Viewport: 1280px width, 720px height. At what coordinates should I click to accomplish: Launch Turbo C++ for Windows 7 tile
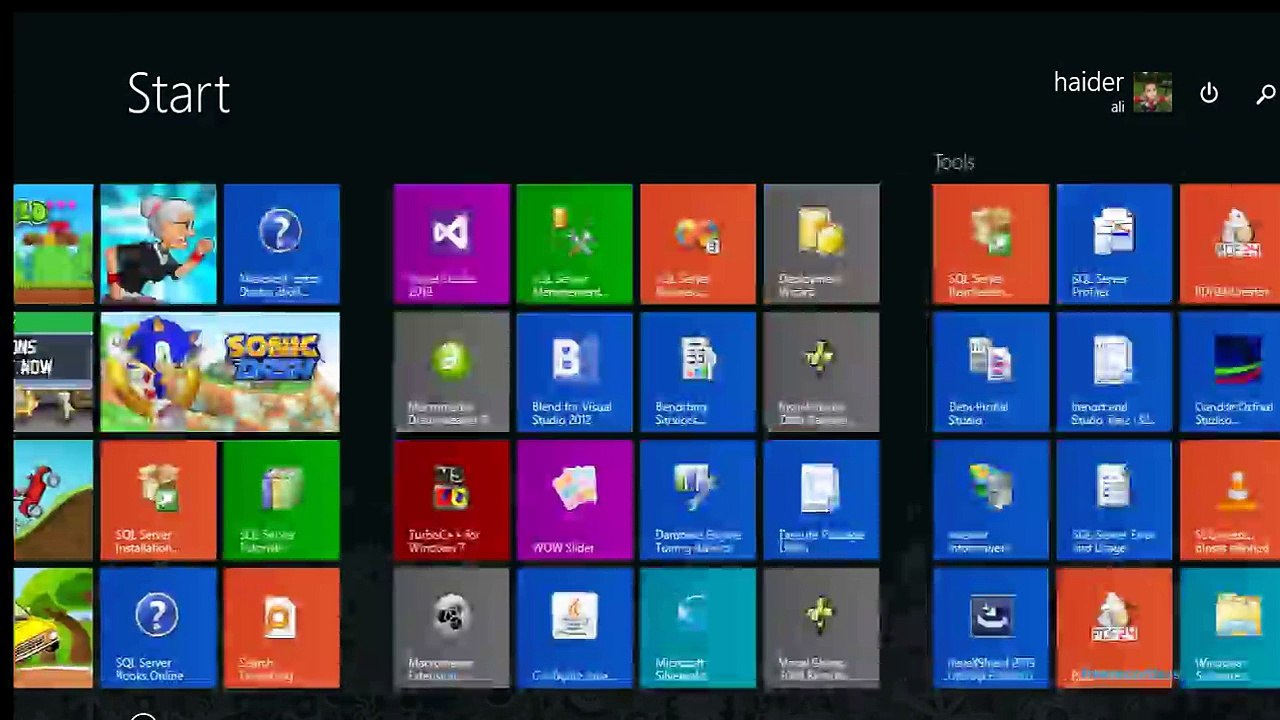pos(452,500)
